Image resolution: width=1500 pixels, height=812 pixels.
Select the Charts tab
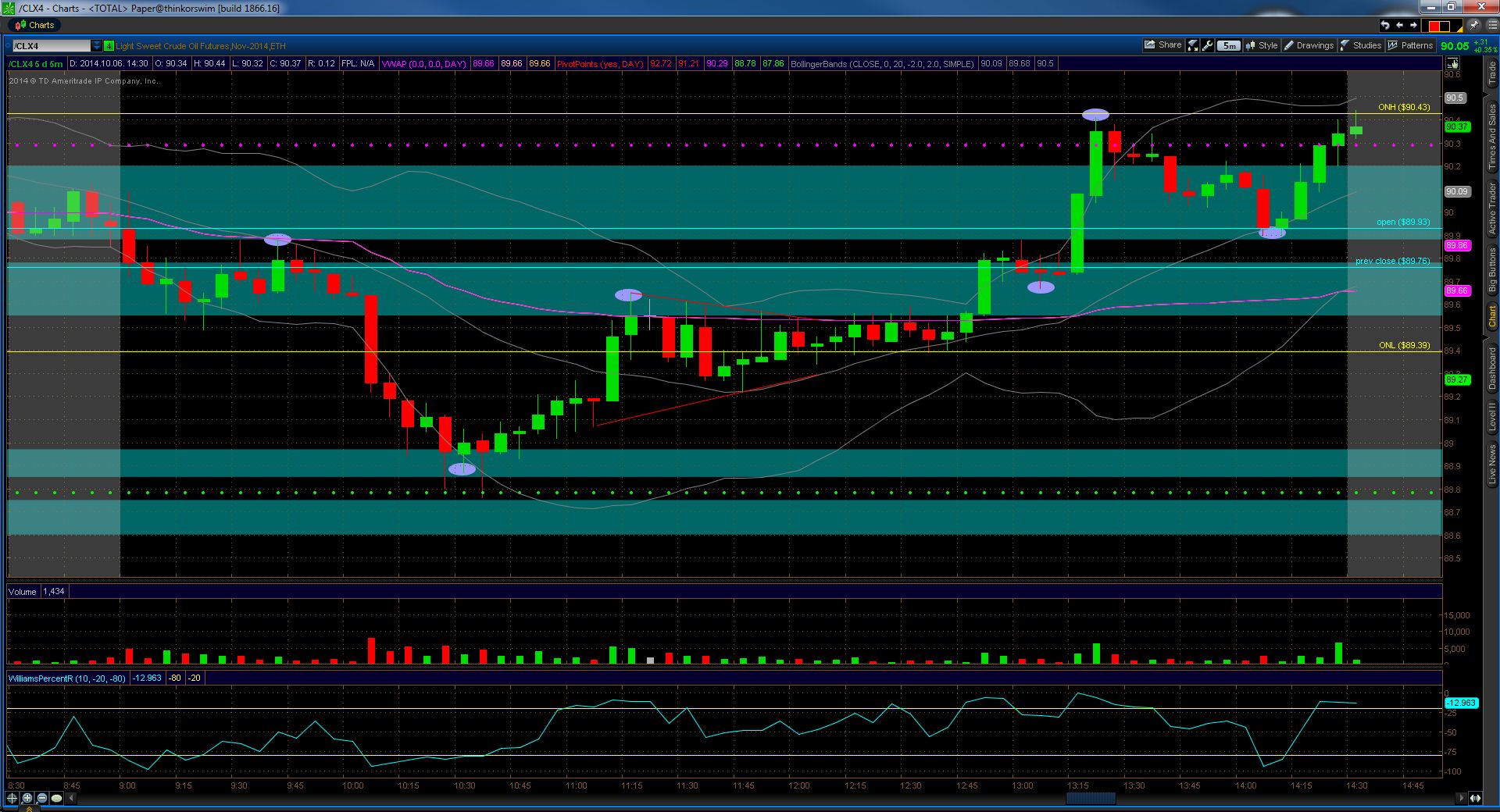click(x=35, y=25)
